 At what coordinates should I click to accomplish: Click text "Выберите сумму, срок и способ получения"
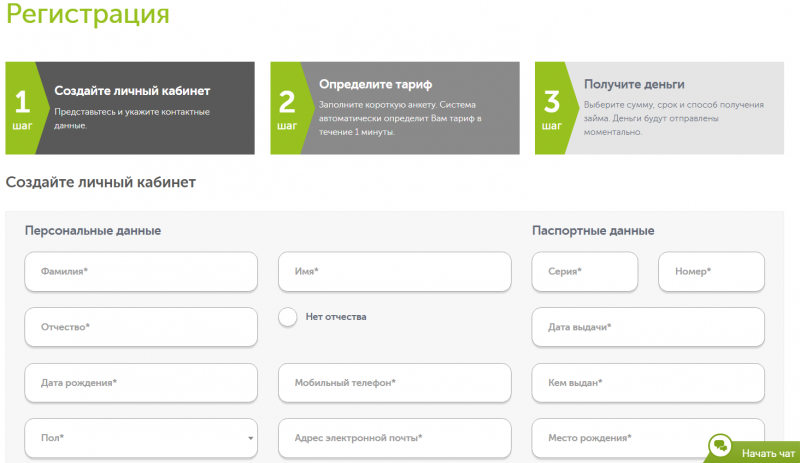click(673, 105)
